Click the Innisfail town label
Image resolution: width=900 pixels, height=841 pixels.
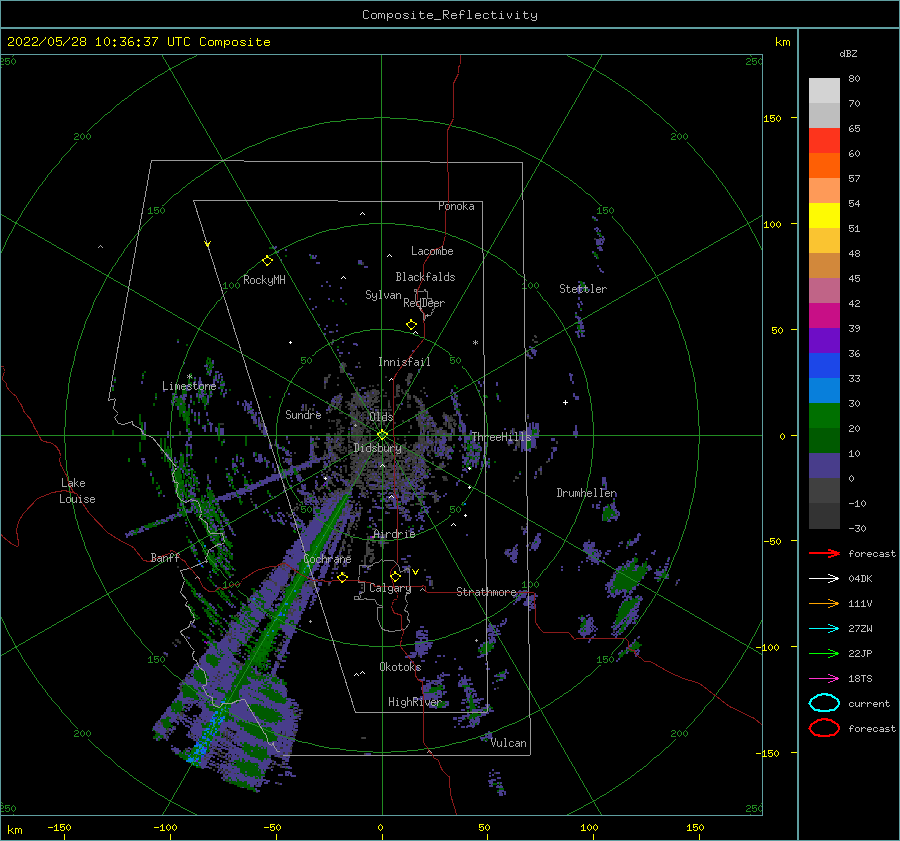(x=404, y=362)
